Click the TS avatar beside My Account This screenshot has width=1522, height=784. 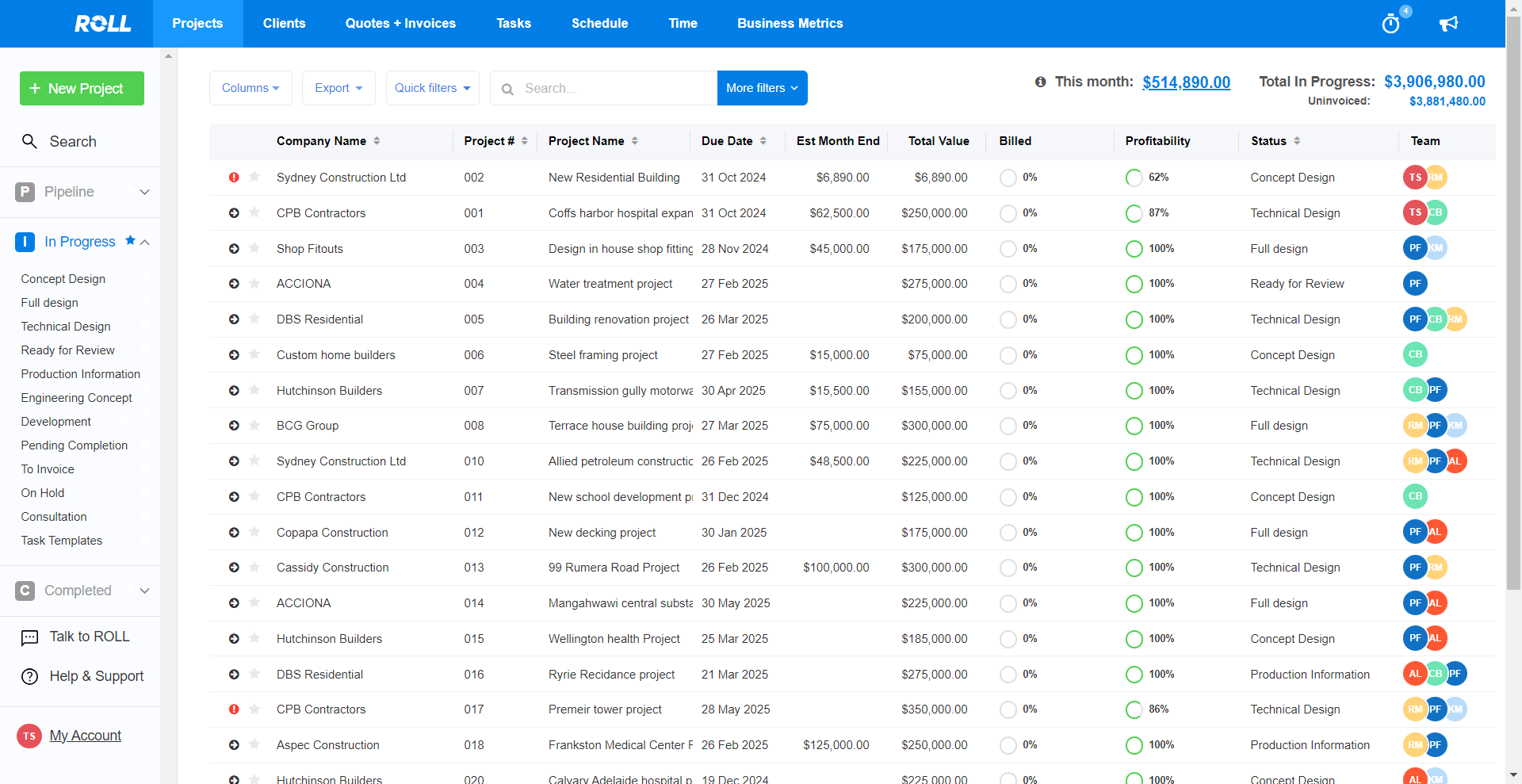click(x=29, y=736)
